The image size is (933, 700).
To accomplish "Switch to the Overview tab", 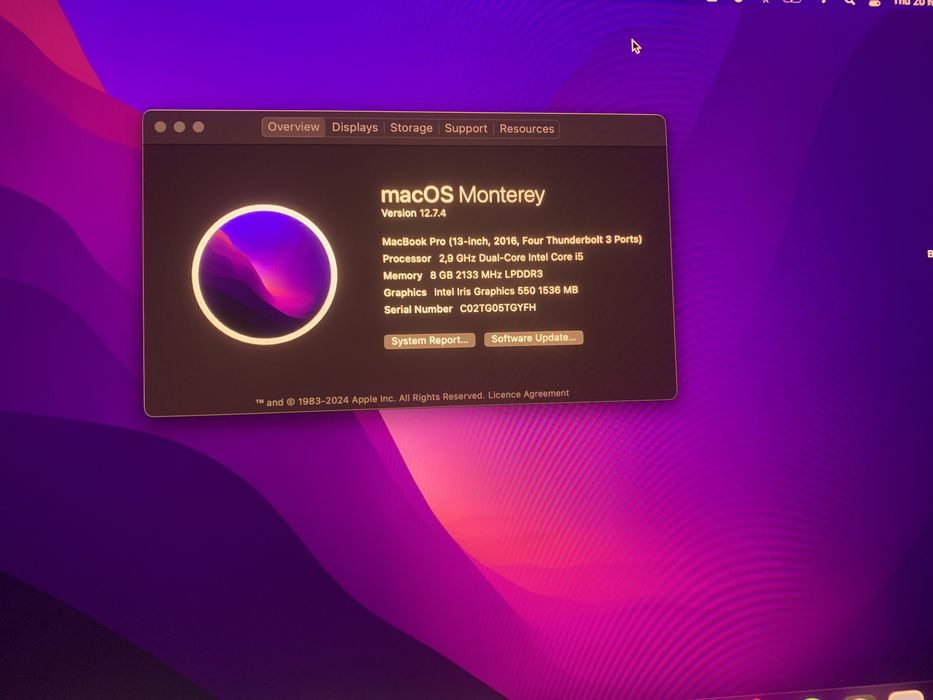I will [x=293, y=127].
